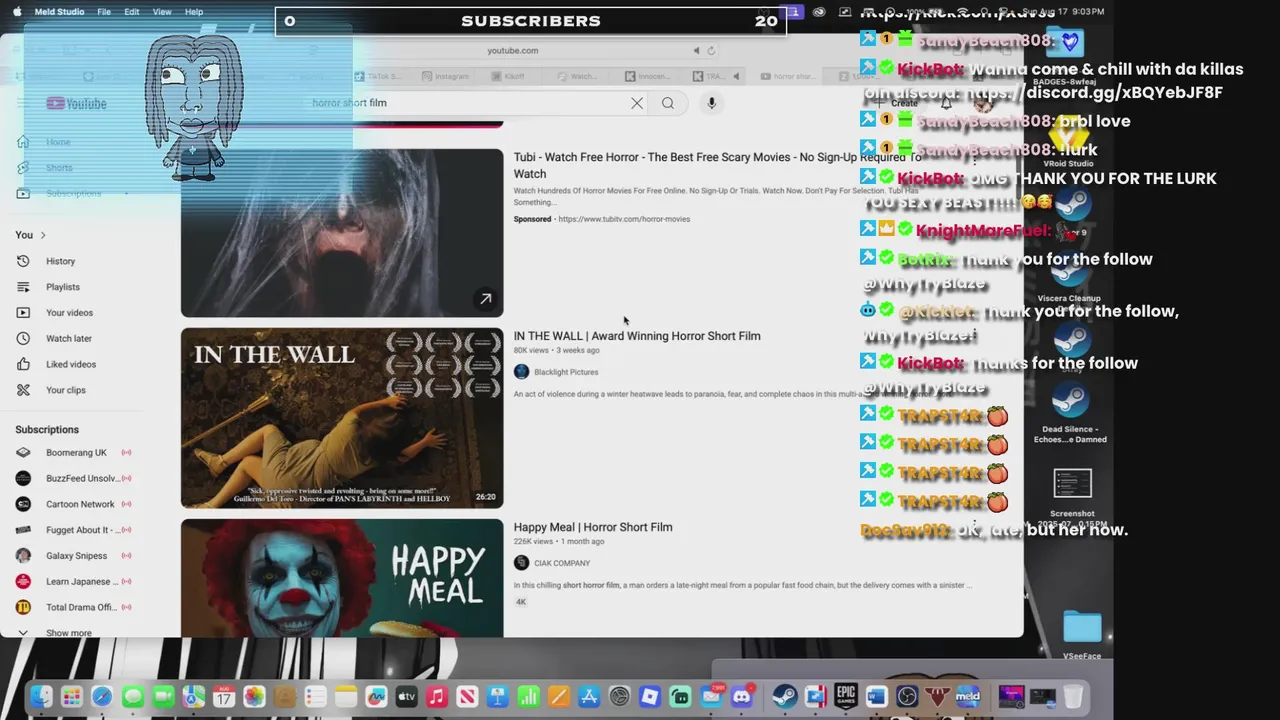
Task: Open the Trash in the Dock
Action: (1073, 697)
